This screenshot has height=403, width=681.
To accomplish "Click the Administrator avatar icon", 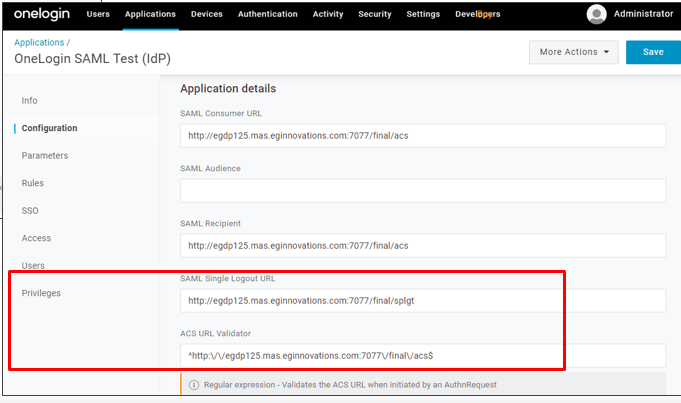I will coord(596,14).
